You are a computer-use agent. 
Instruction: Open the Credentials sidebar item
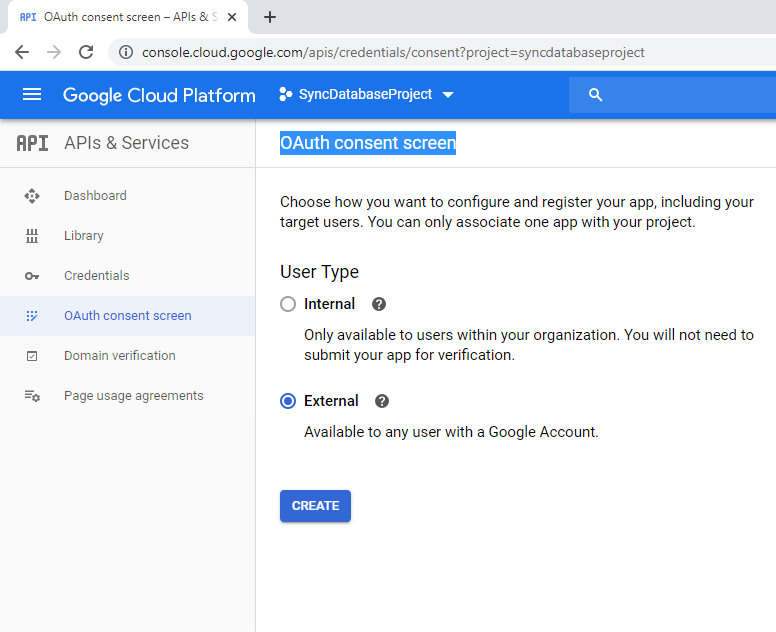[96, 276]
